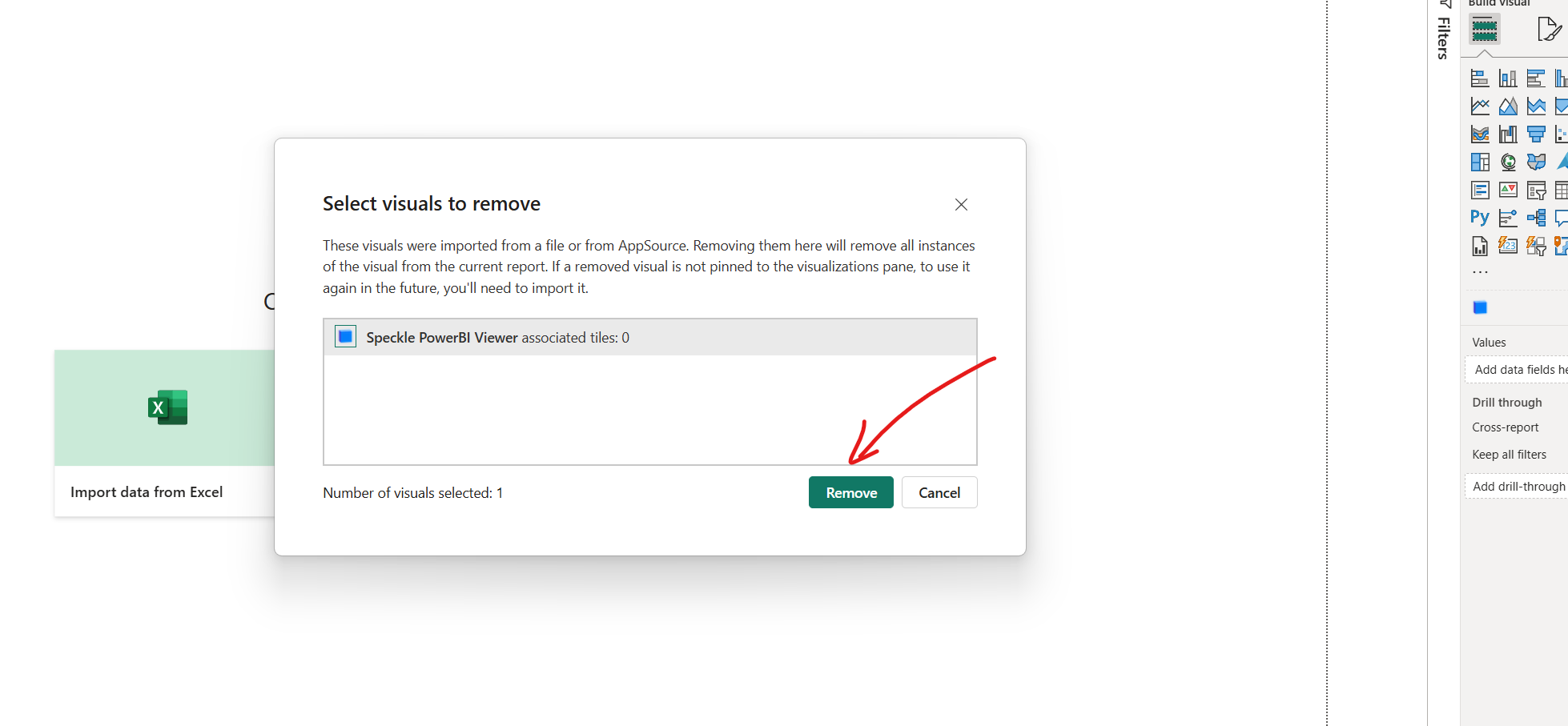Click the Add data fields well under Values
This screenshot has height=726, width=1568.
click(1516, 369)
